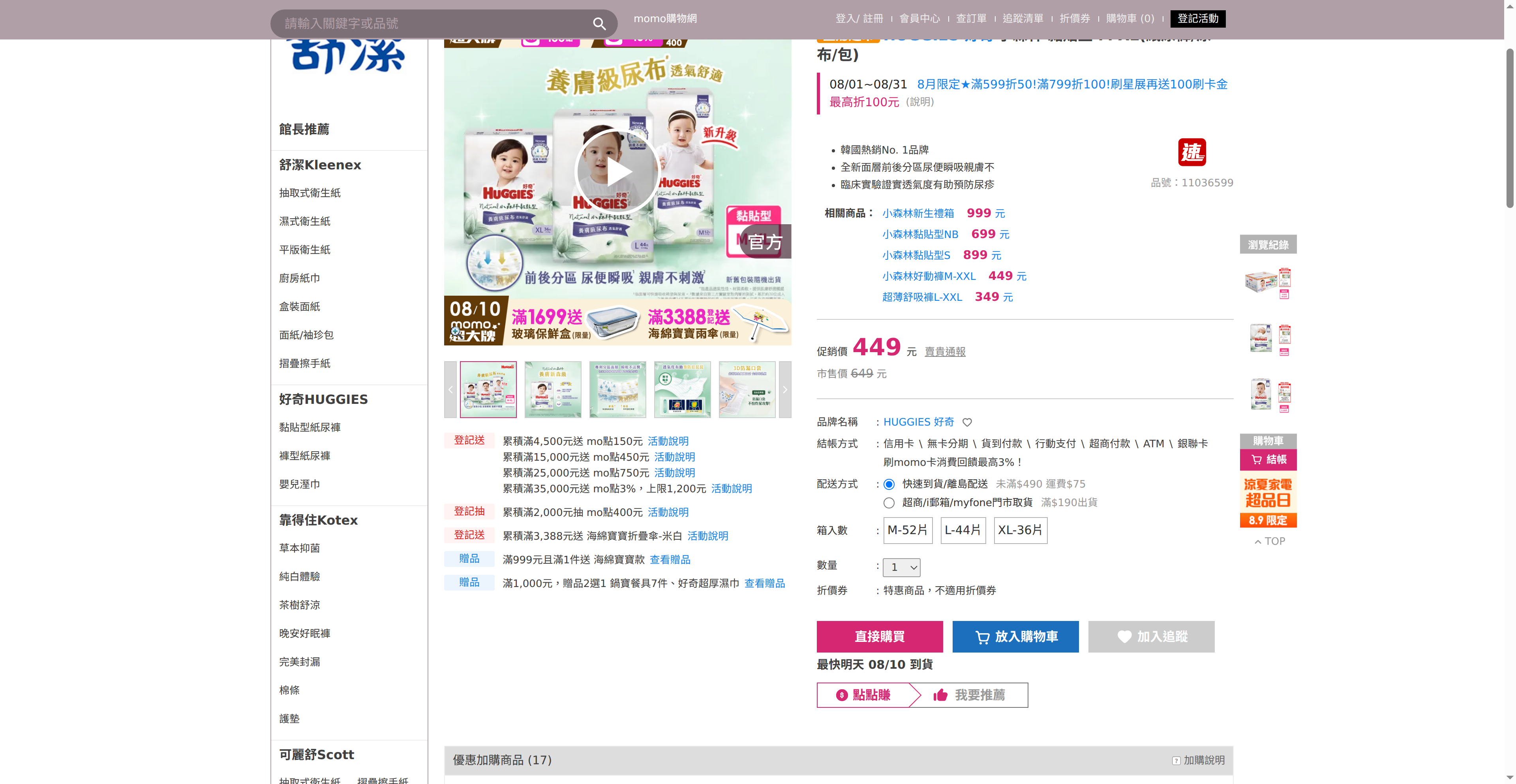Choose XL-36片 size option
Image resolution: width=1516 pixels, height=784 pixels.
click(x=1020, y=530)
